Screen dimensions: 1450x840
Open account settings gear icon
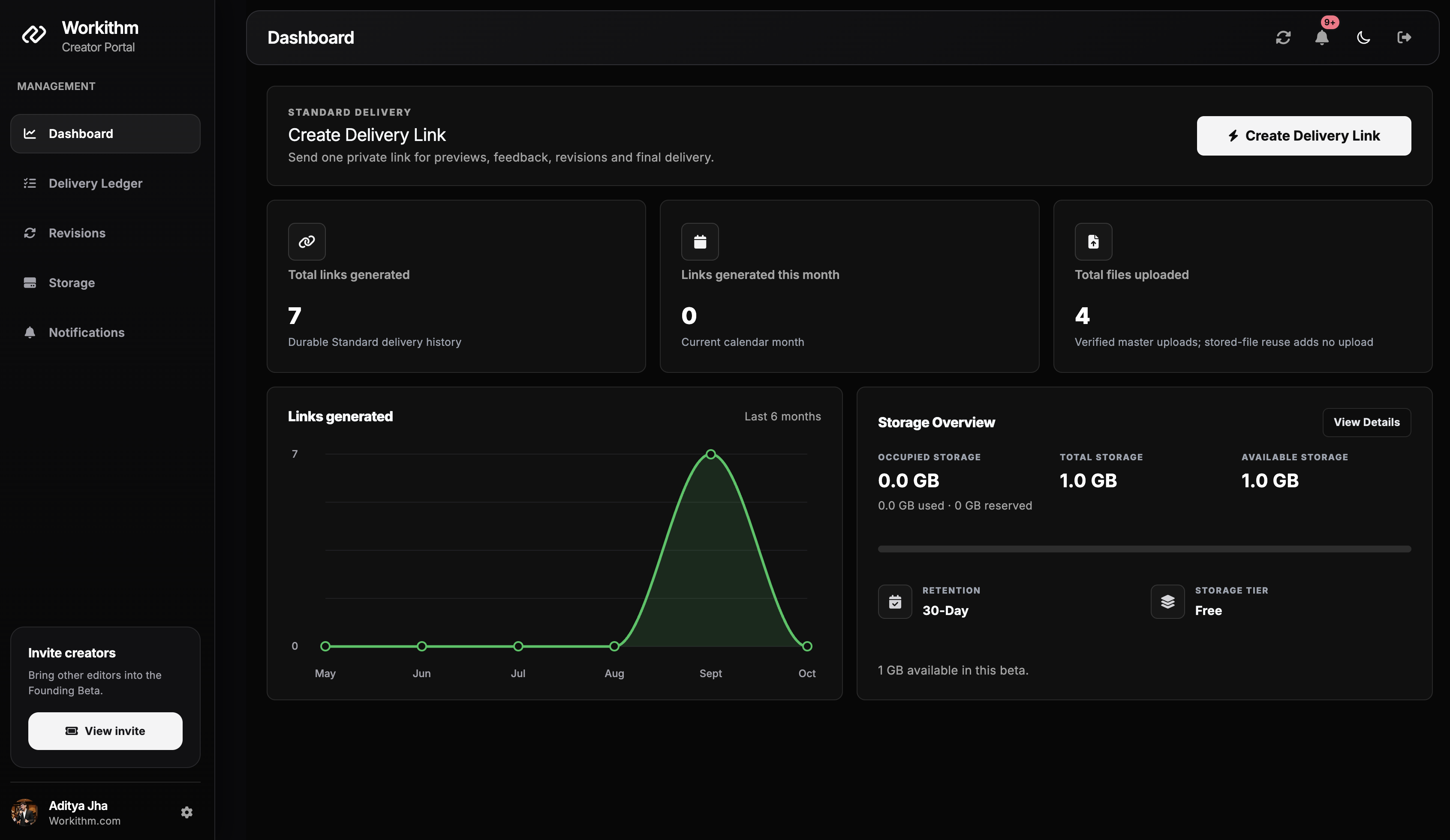click(x=187, y=813)
